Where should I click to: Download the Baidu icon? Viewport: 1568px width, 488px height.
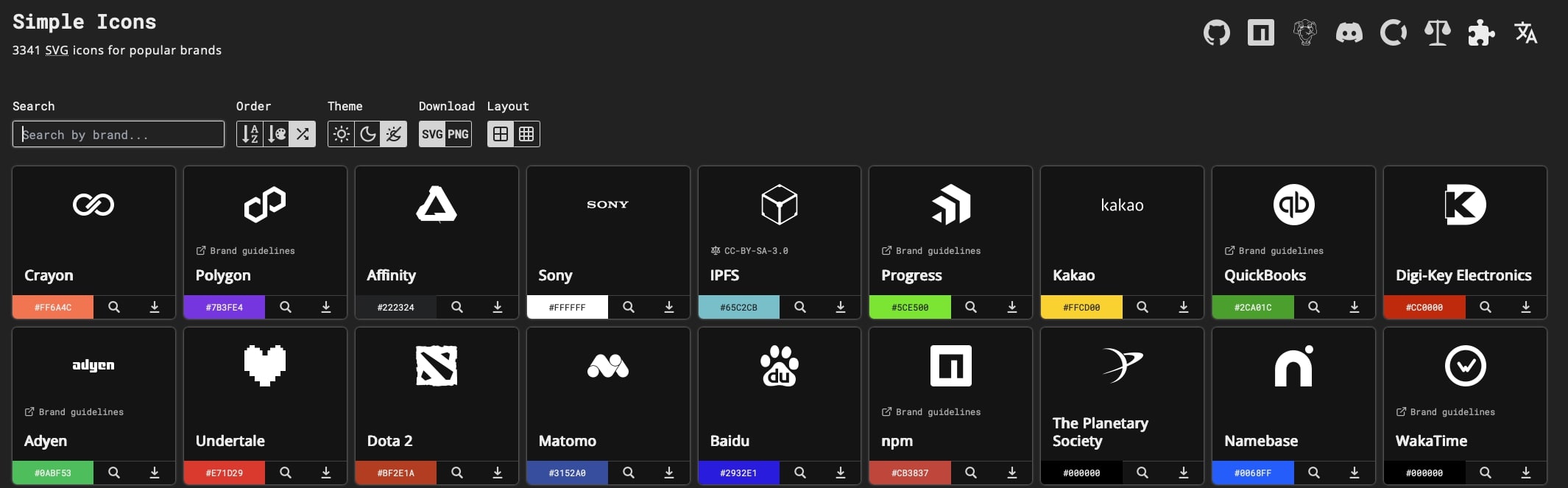[841, 473]
